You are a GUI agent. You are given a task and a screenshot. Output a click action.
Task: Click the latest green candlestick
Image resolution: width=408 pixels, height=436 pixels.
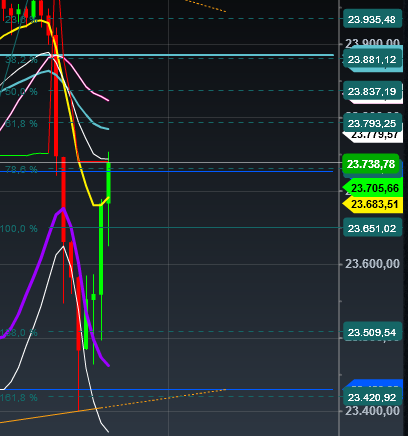[109, 182]
